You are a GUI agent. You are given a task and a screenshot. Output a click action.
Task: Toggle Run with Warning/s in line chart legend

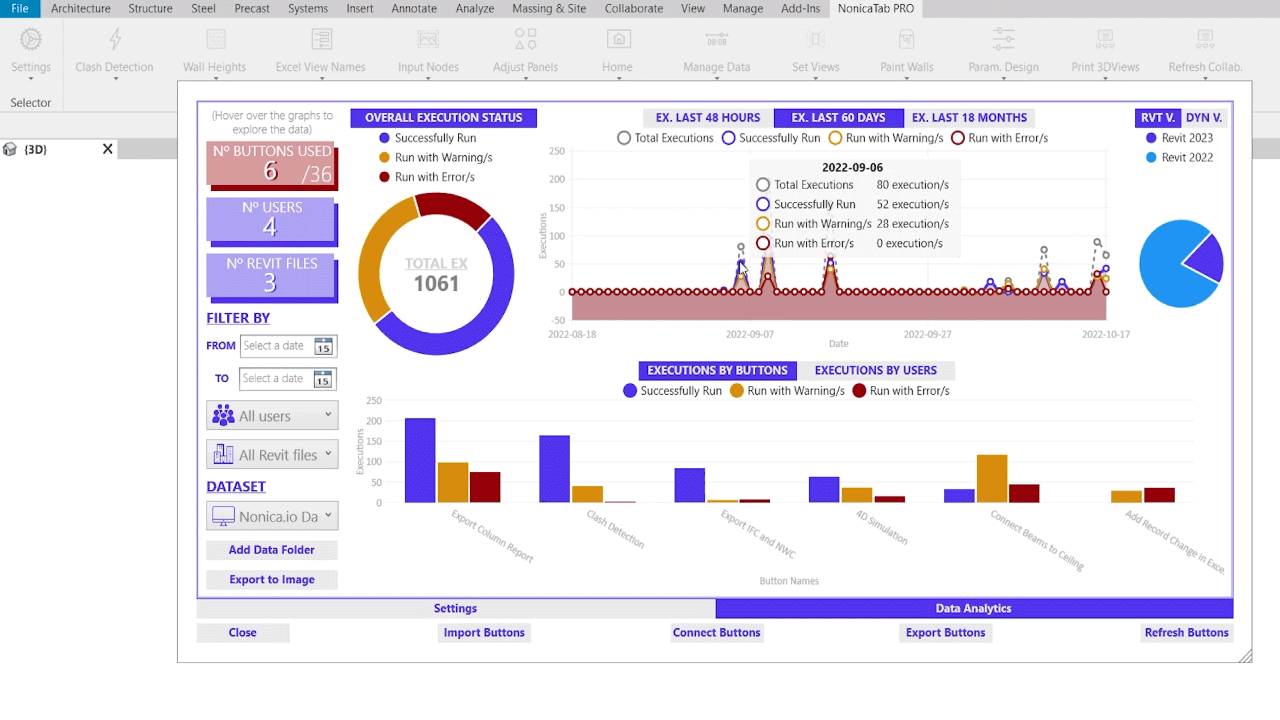click(x=886, y=138)
